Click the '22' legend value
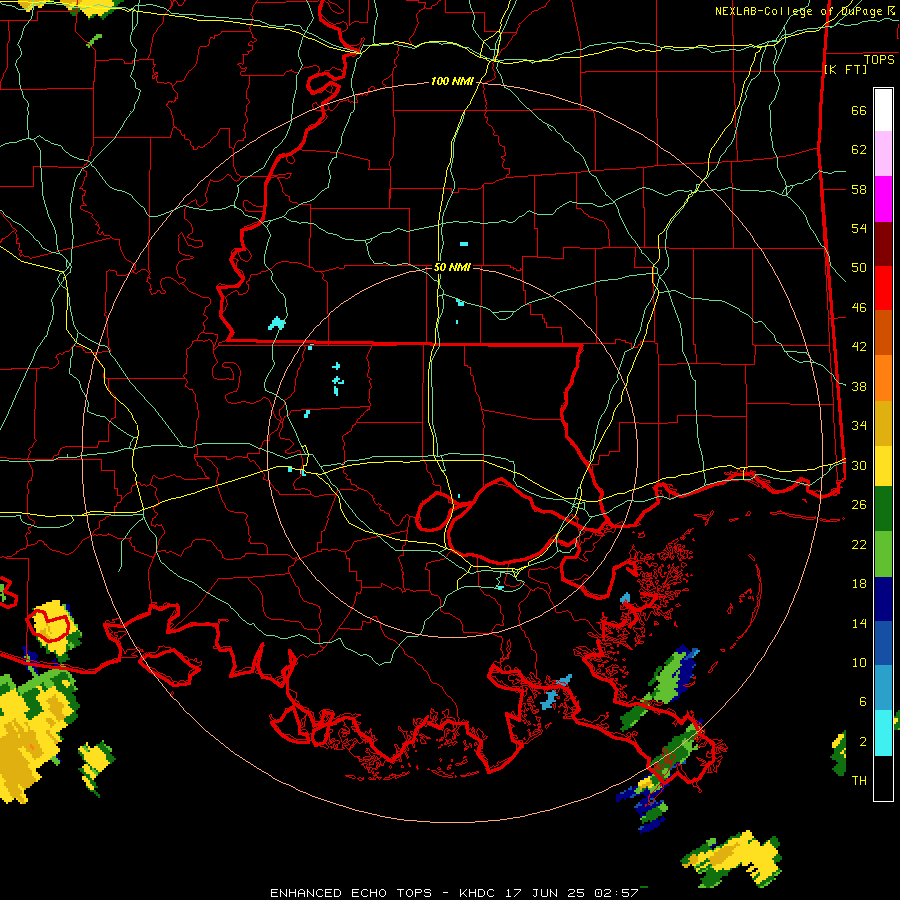The width and height of the screenshot is (900, 900). click(x=859, y=544)
